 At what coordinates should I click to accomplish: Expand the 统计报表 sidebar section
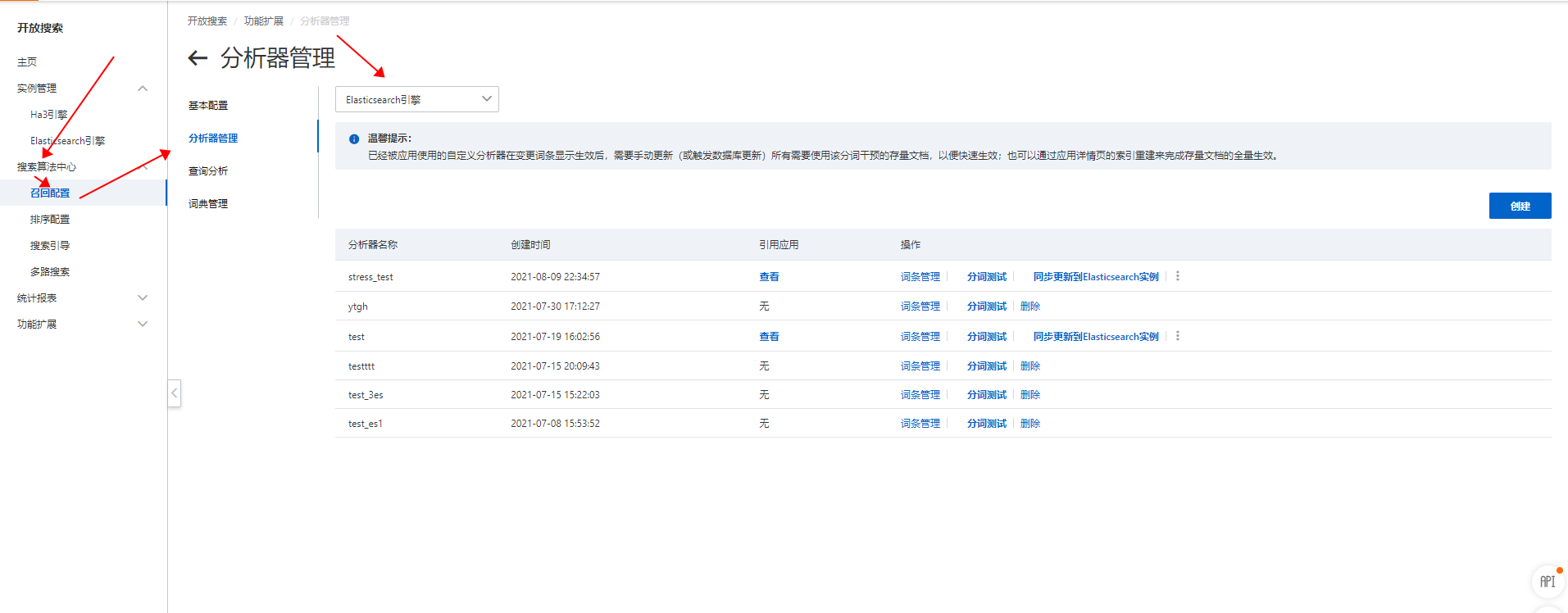pyautogui.click(x=143, y=298)
